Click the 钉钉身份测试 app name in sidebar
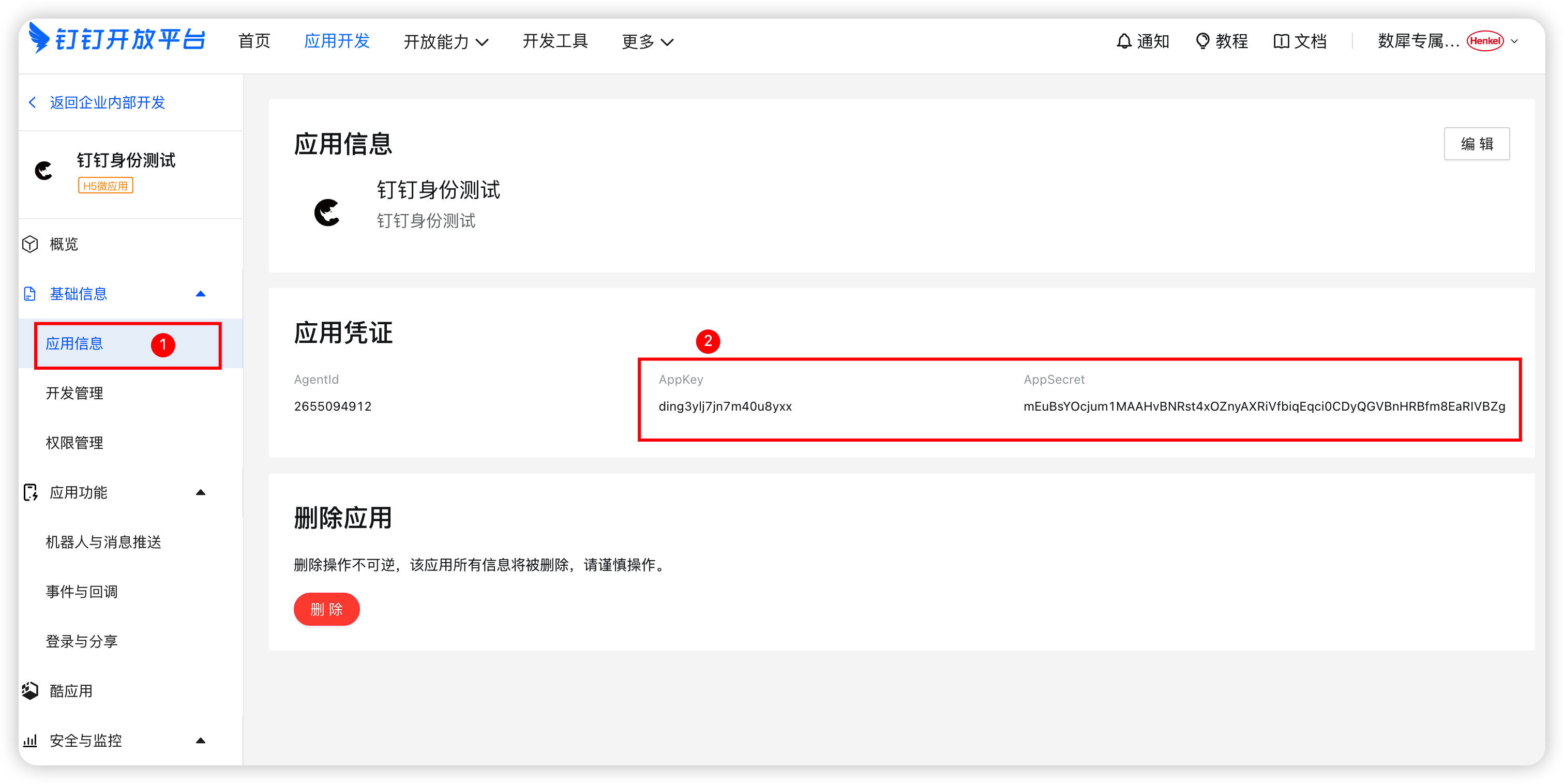Image resolution: width=1564 pixels, height=784 pixels. pyautogui.click(x=126, y=160)
